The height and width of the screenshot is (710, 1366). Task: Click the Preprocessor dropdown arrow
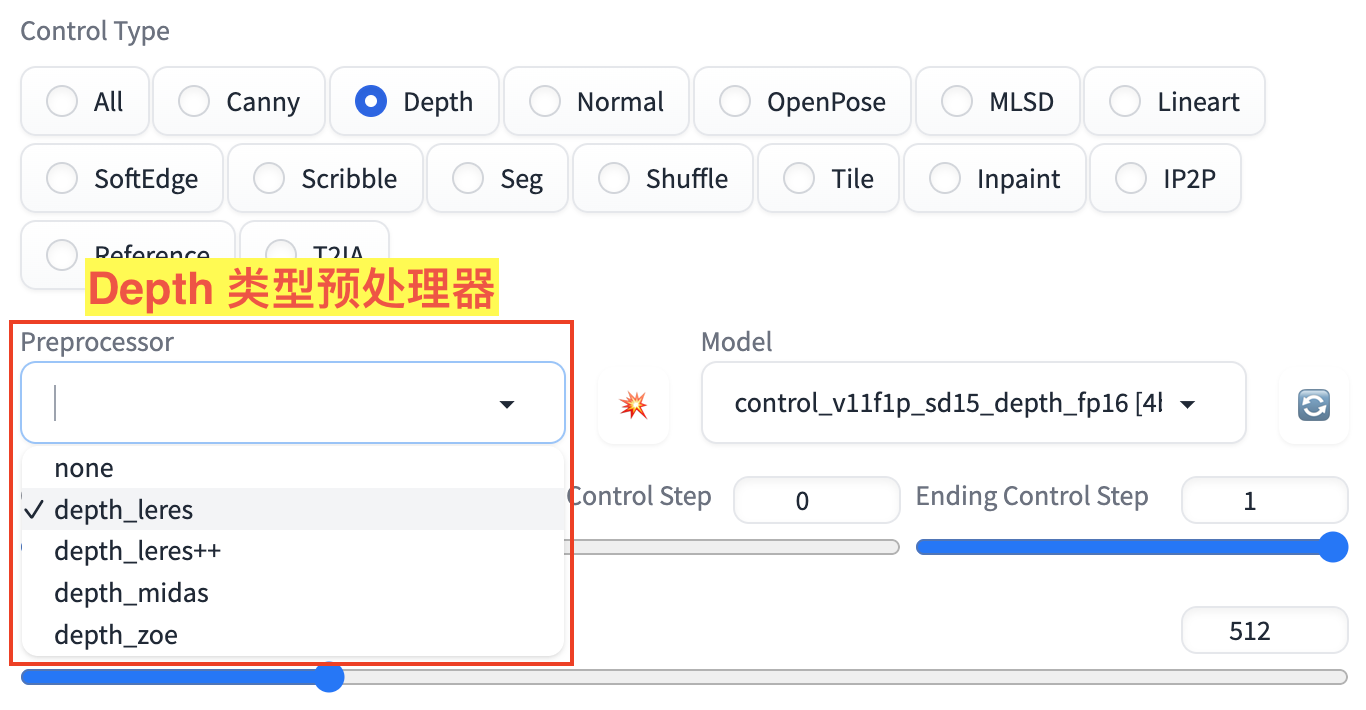[507, 404]
